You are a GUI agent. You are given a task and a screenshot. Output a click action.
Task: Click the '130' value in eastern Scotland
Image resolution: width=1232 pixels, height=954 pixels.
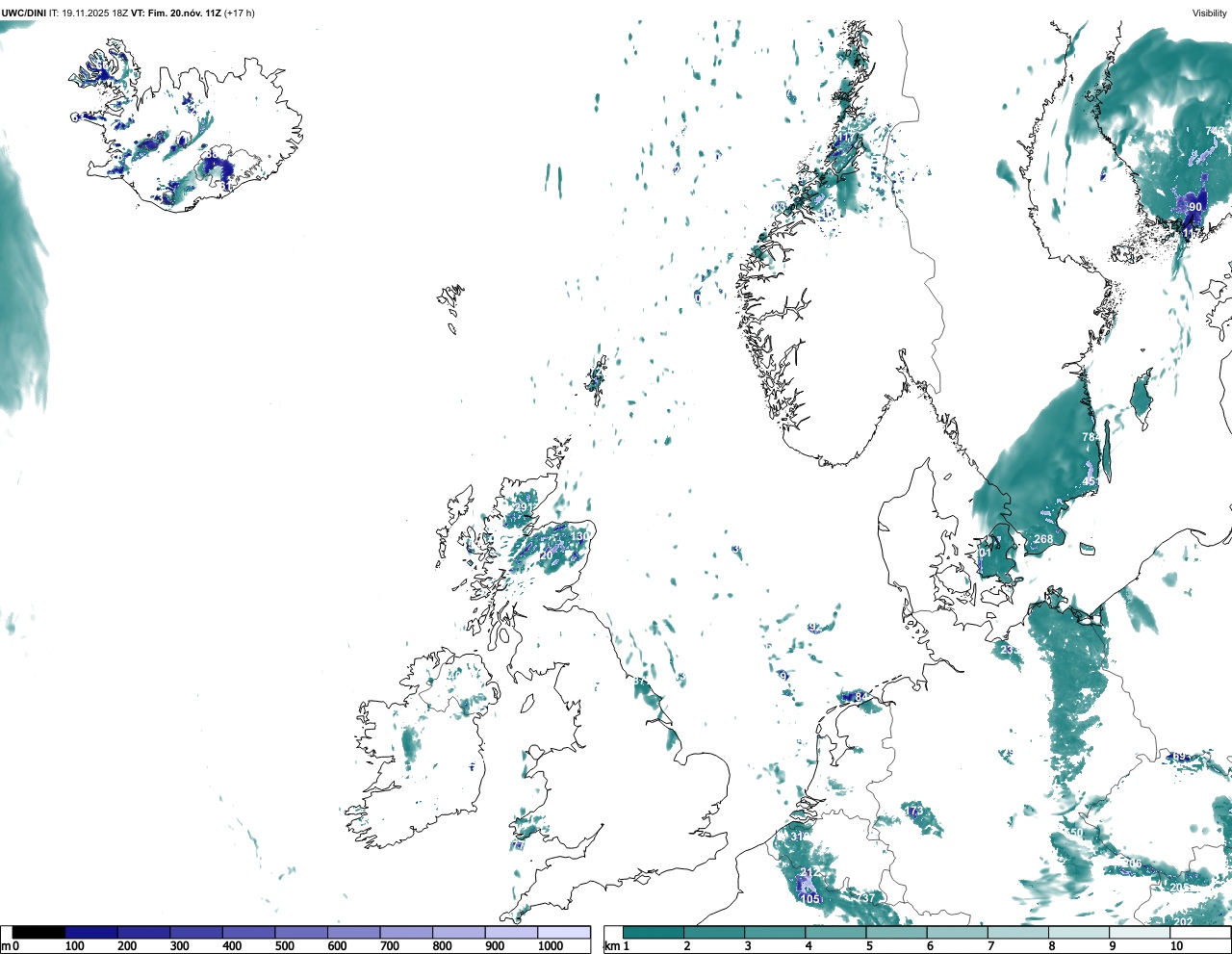pyautogui.click(x=579, y=537)
